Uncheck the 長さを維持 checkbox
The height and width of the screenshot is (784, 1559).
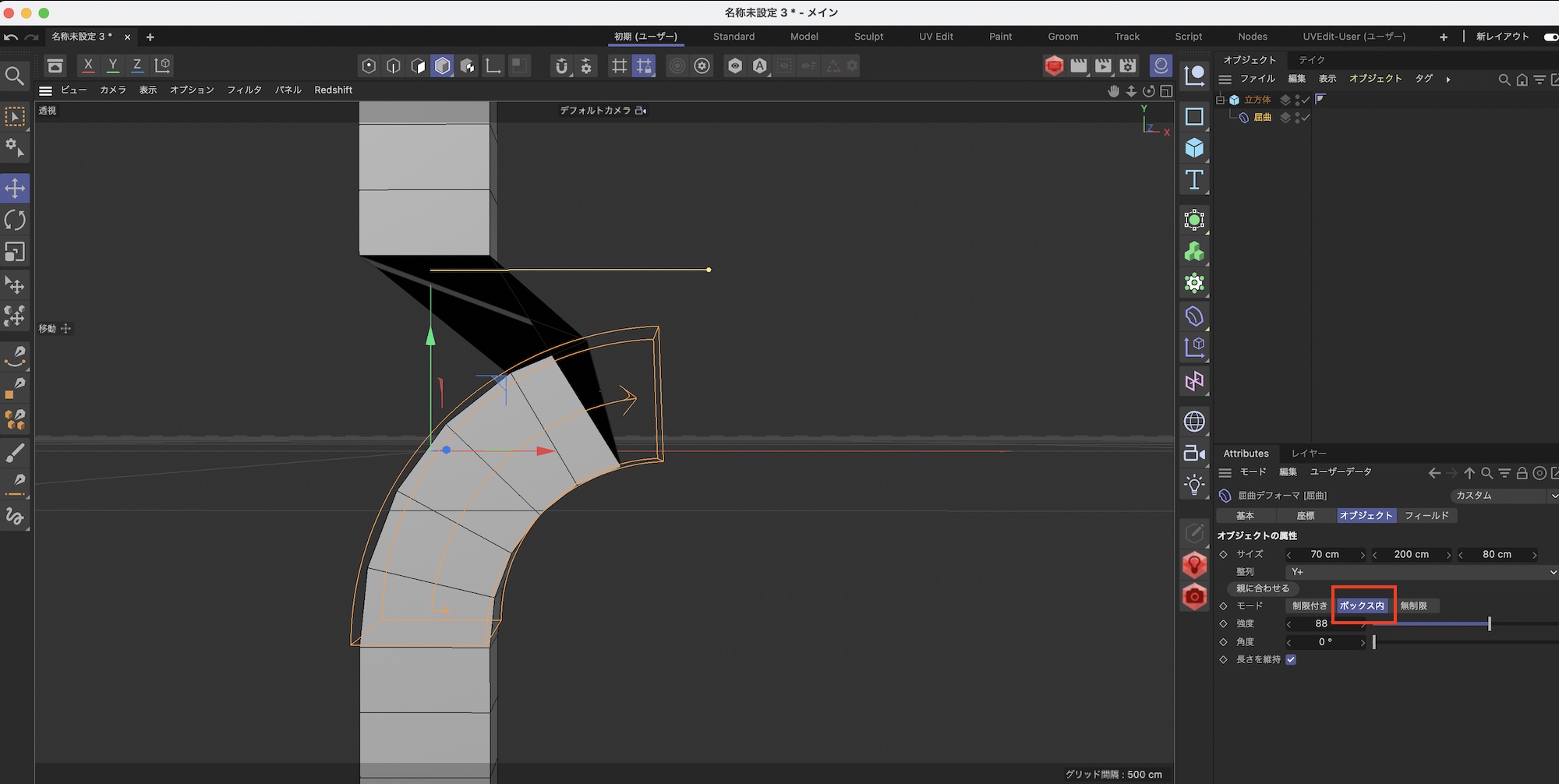point(1291,659)
